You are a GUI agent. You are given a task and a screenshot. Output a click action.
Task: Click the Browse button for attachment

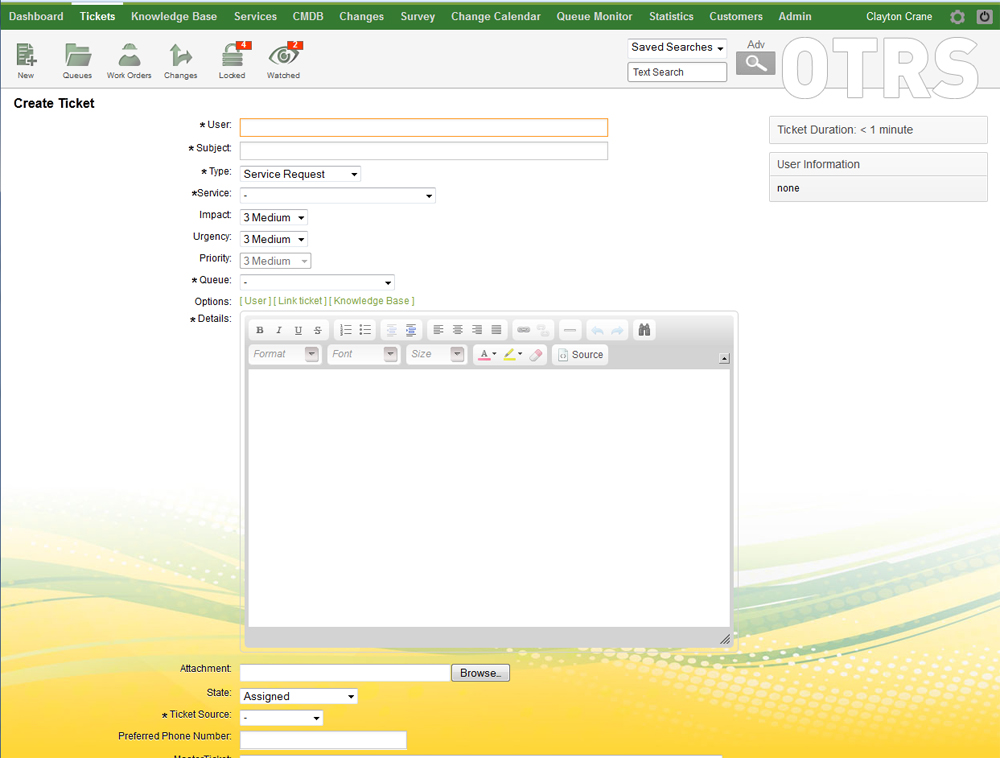point(480,673)
